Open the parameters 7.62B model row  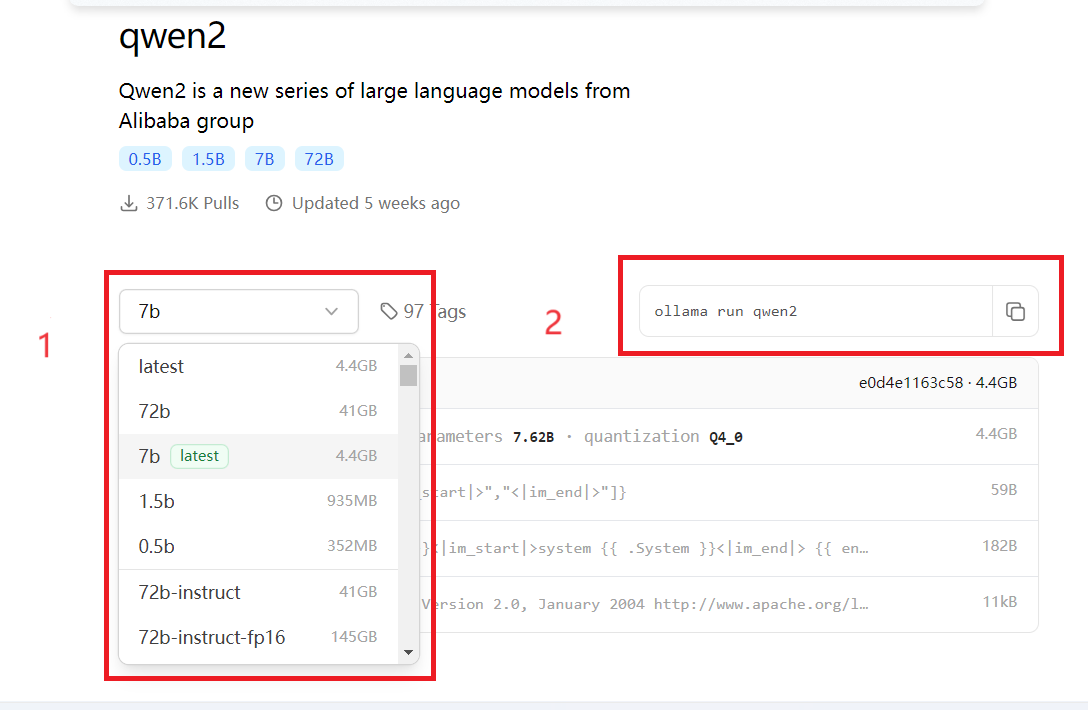(x=729, y=437)
